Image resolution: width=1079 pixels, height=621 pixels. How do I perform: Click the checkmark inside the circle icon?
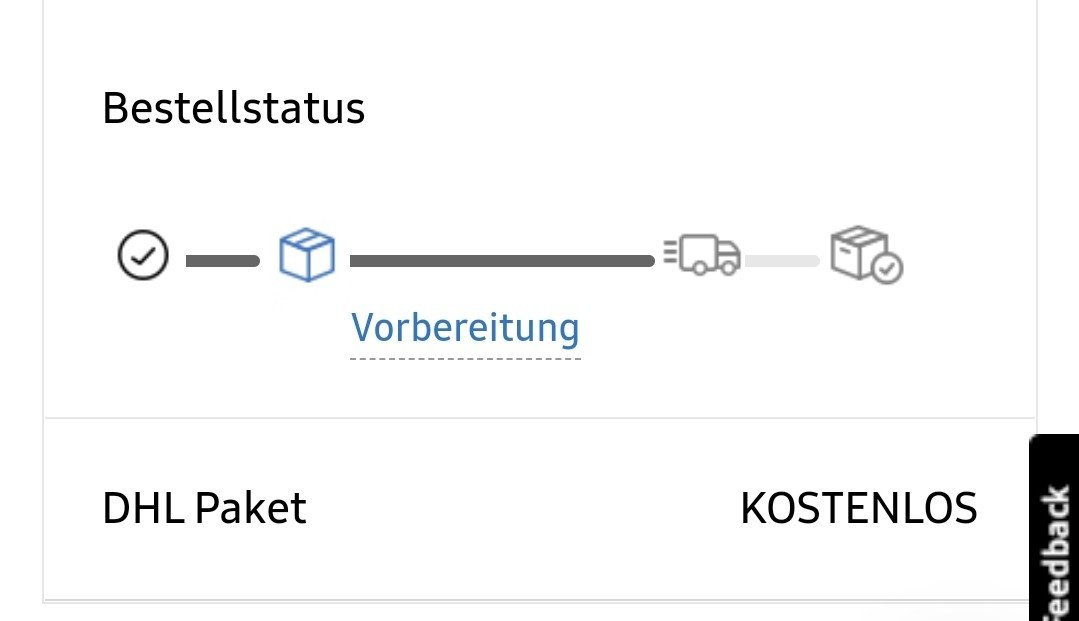[x=144, y=256]
